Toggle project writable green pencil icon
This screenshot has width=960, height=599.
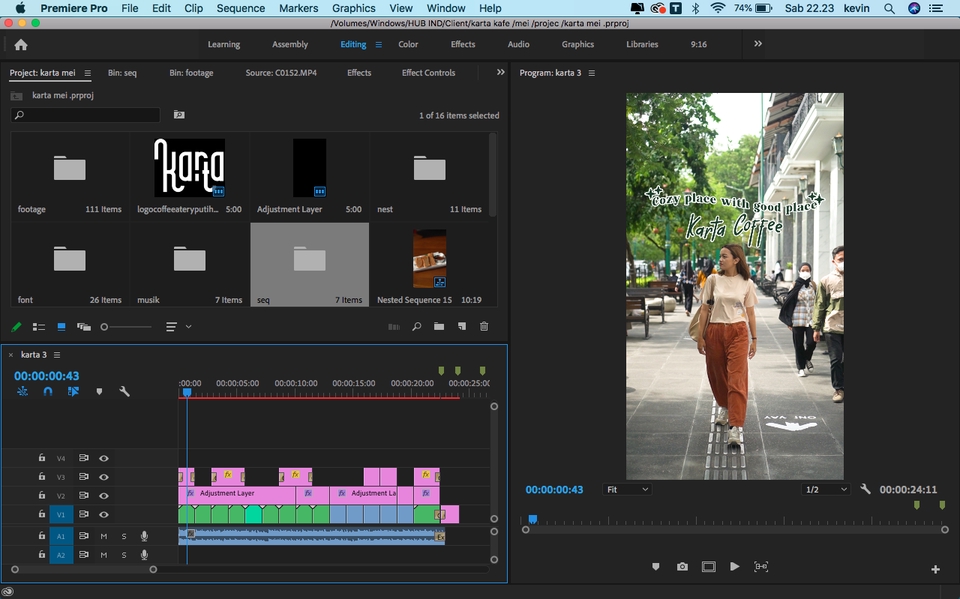(x=17, y=327)
